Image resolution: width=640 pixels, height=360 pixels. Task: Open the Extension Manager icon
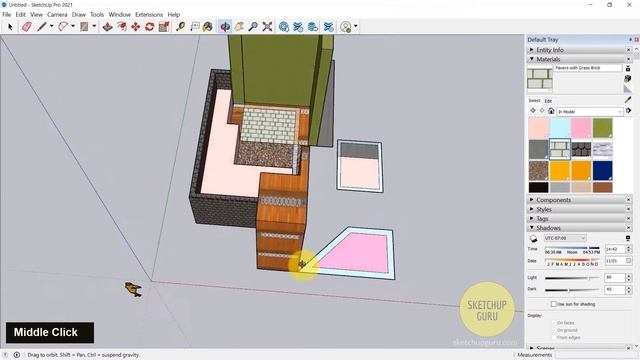point(328,27)
